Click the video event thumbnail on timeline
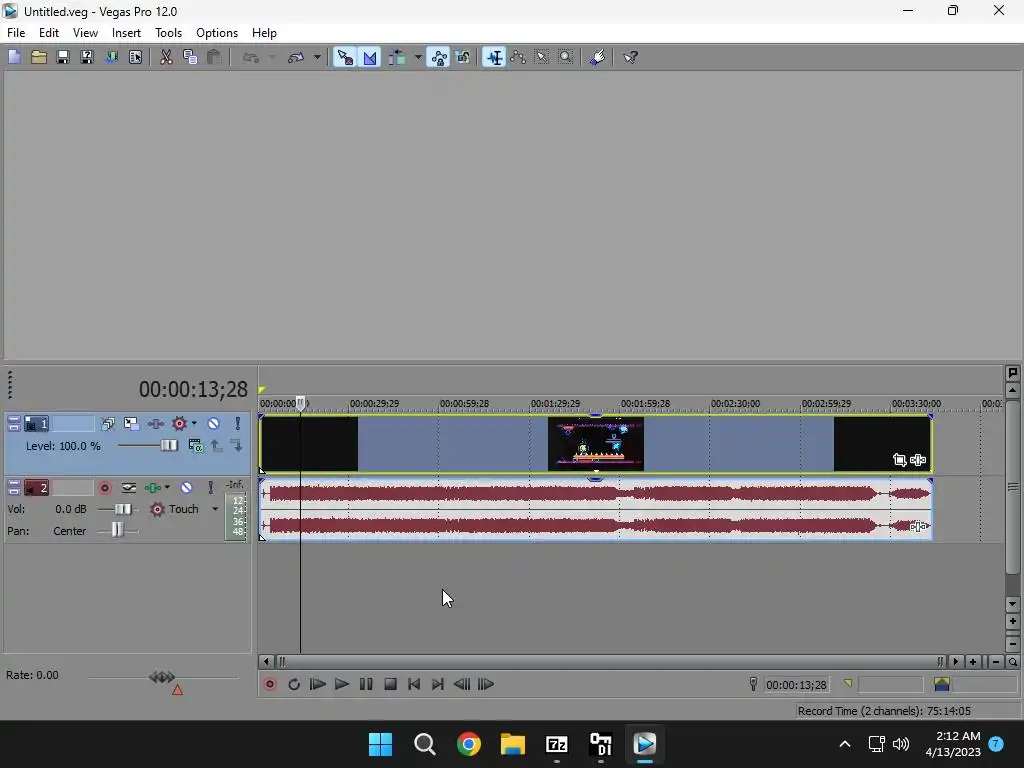The height and width of the screenshot is (768, 1024). pos(596,444)
